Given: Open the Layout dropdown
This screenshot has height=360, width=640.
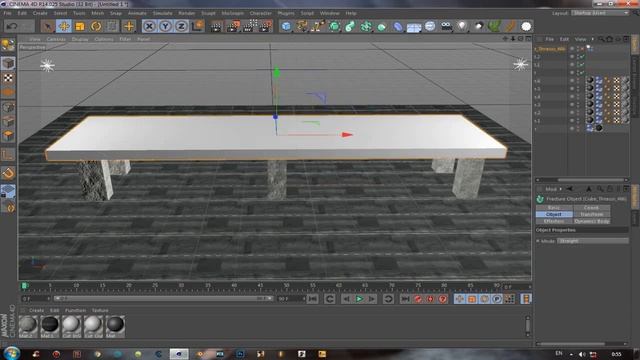Looking at the screenshot, I should [600, 13].
